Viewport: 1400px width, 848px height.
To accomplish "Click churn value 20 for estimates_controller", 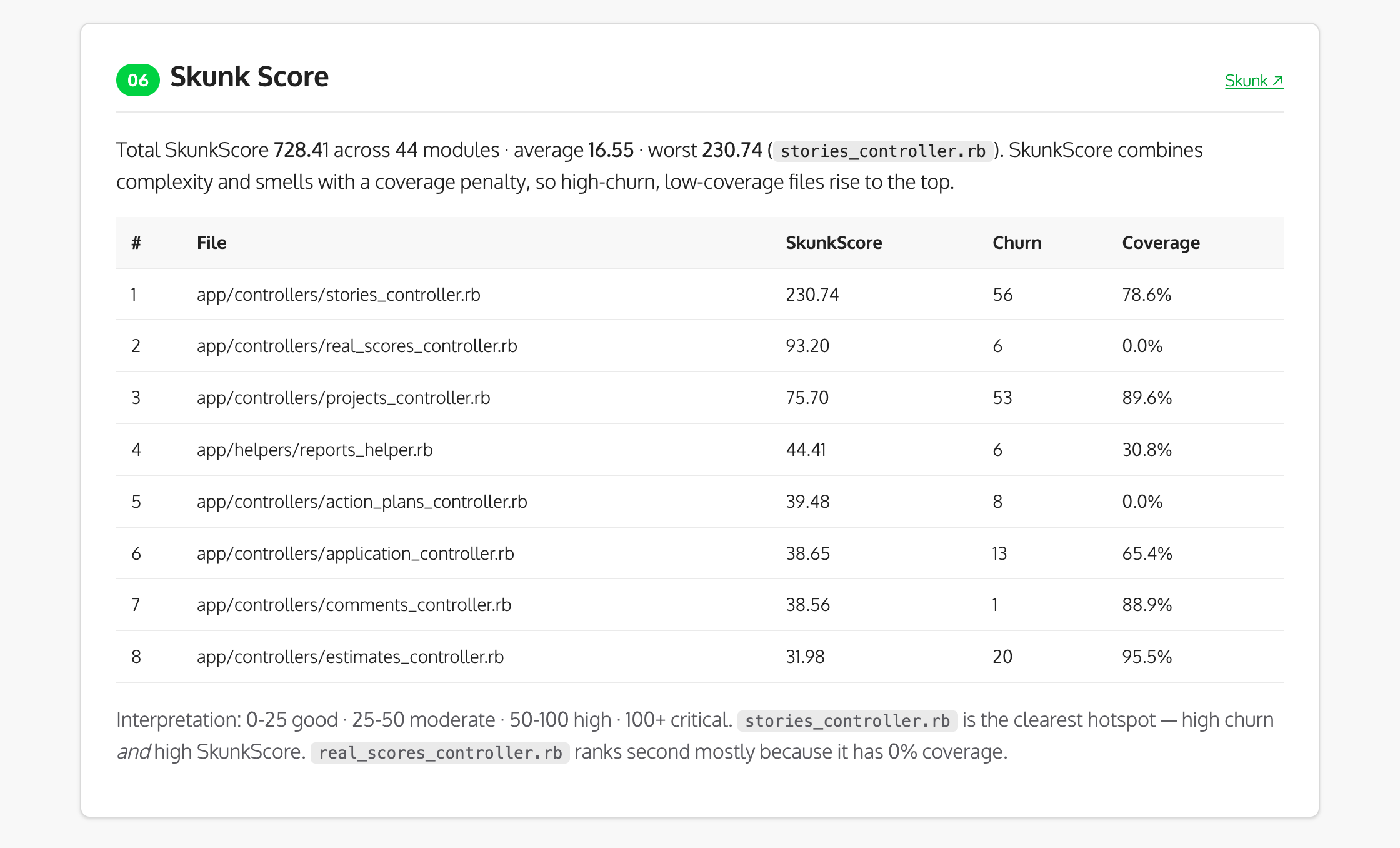I will coord(1002,657).
